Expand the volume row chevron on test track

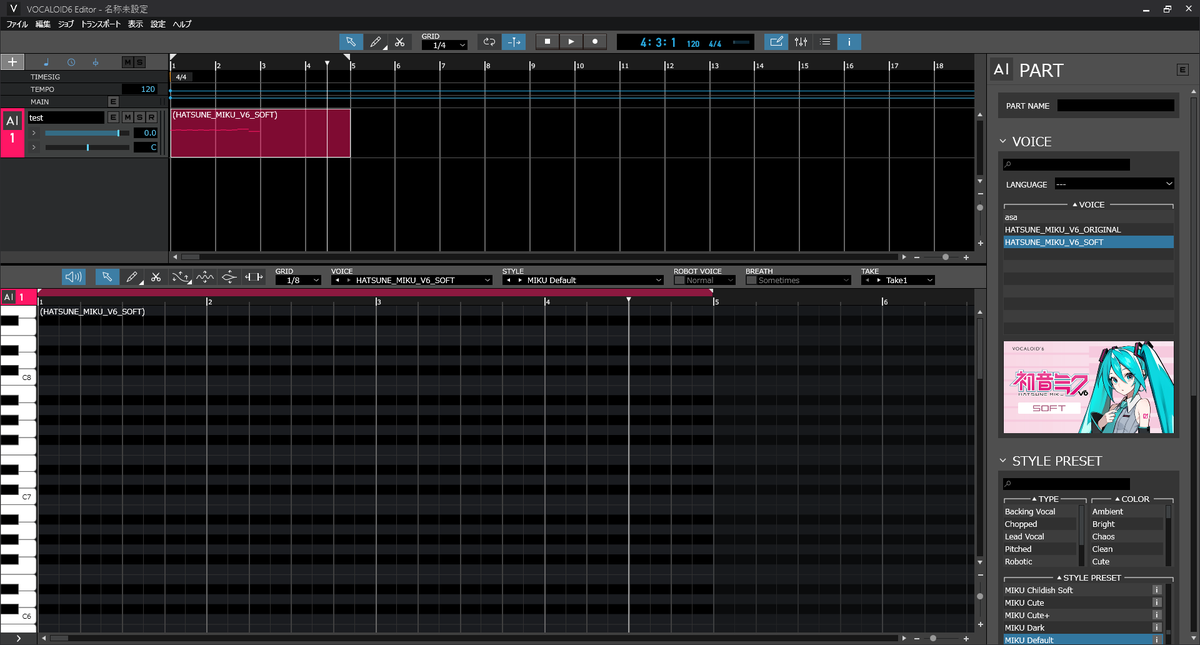click(33, 133)
